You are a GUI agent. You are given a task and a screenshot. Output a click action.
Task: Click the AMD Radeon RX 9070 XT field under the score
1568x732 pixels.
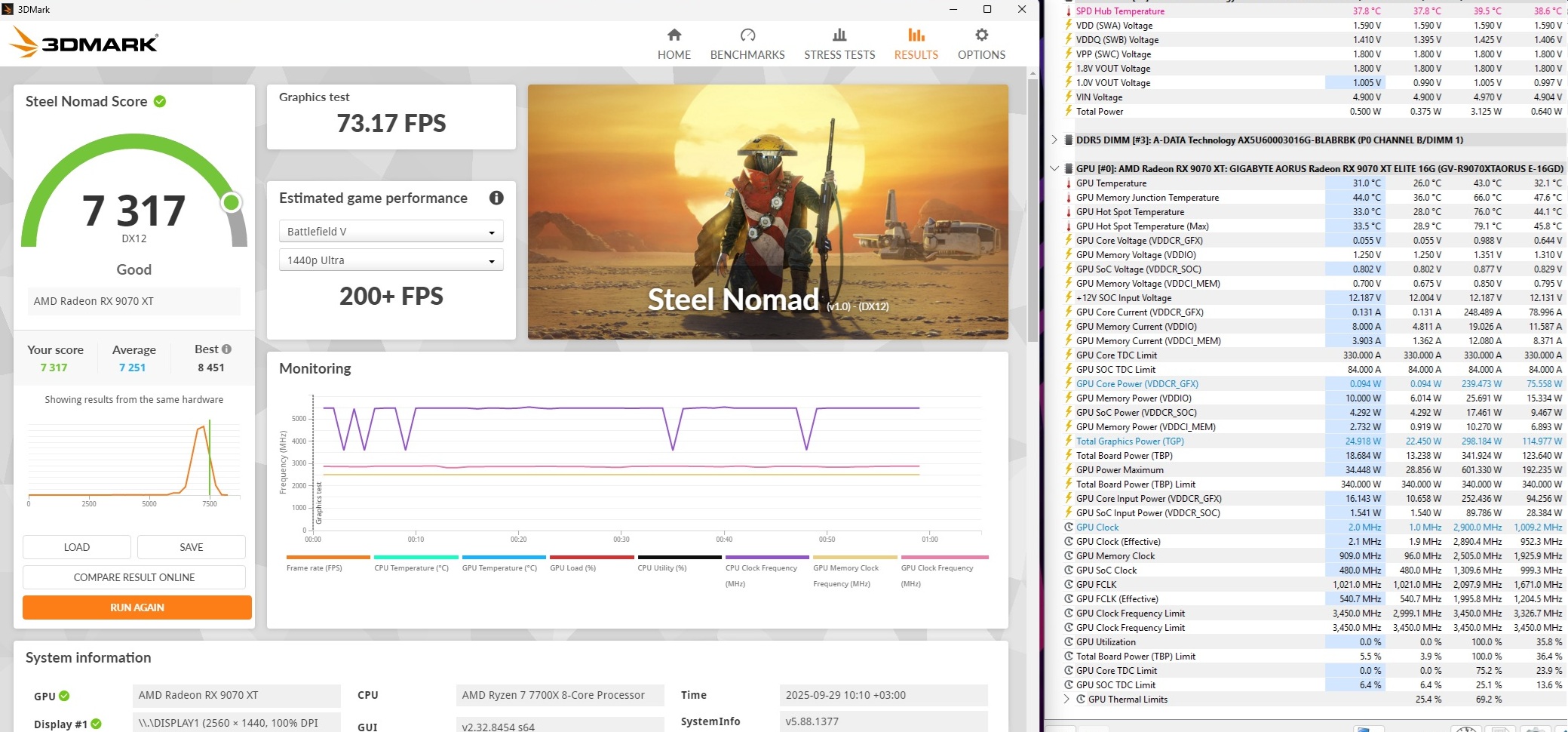(133, 301)
